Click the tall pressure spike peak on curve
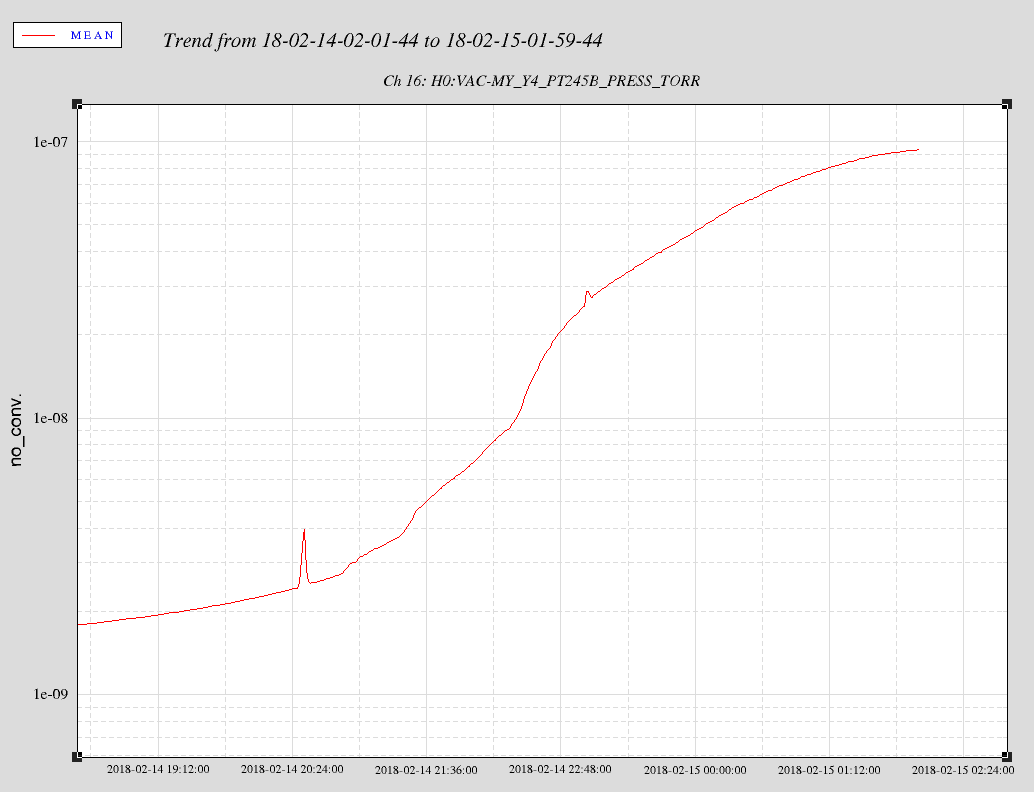 (x=304, y=531)
